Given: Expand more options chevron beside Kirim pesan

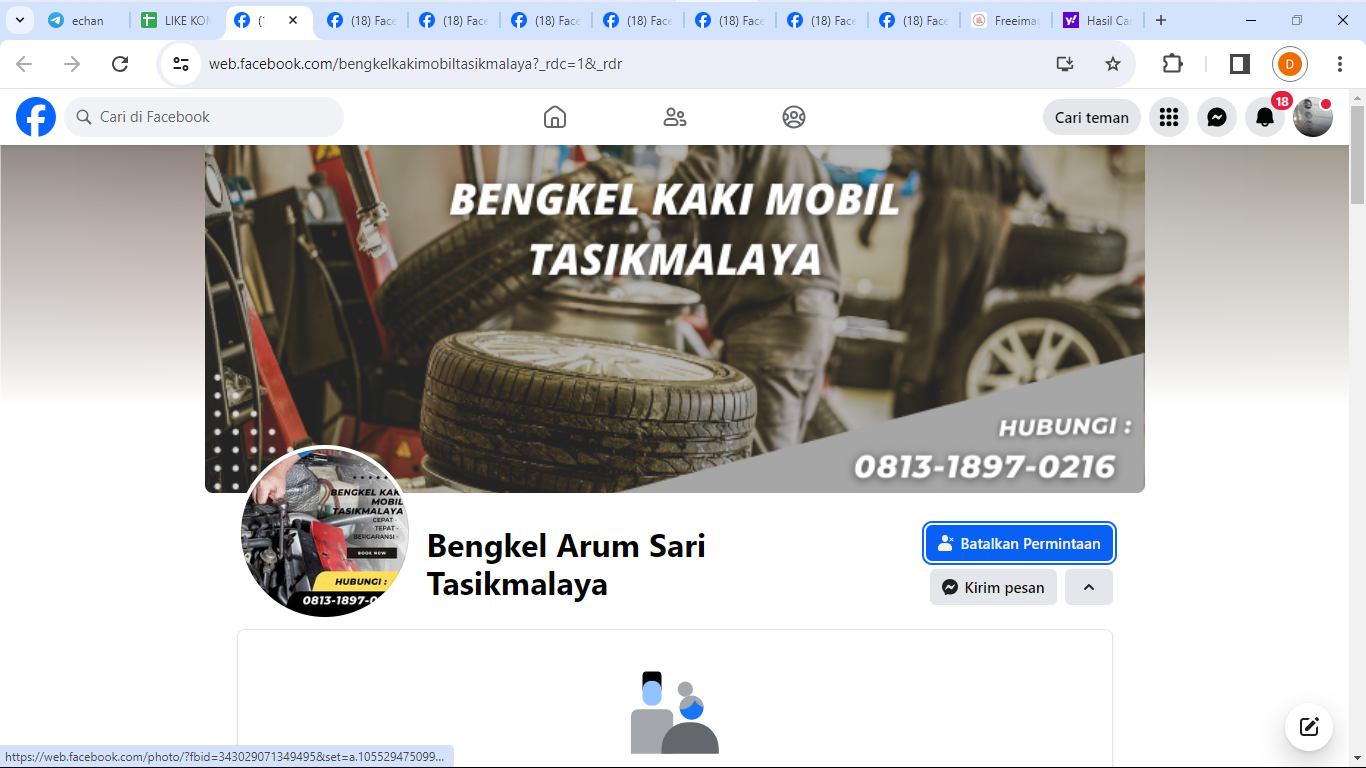Looking at the screenshot, I should pyautogui.click(x=1089, y=587).
